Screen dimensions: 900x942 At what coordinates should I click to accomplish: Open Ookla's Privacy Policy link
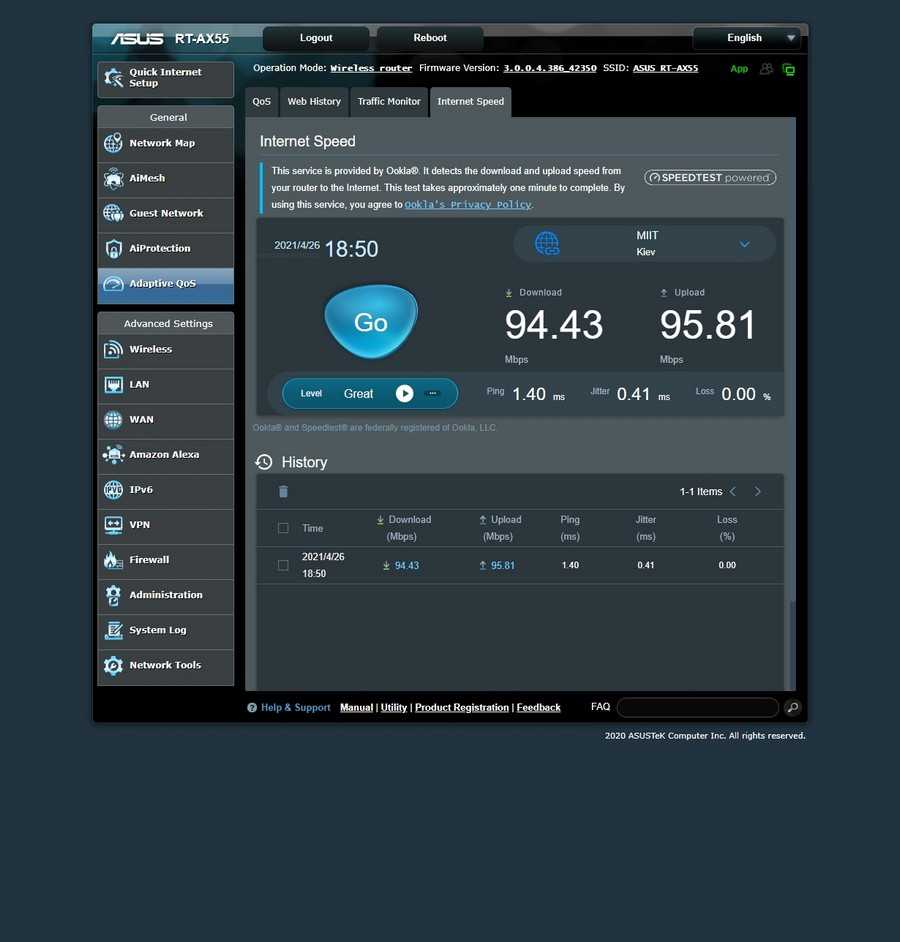467,205
